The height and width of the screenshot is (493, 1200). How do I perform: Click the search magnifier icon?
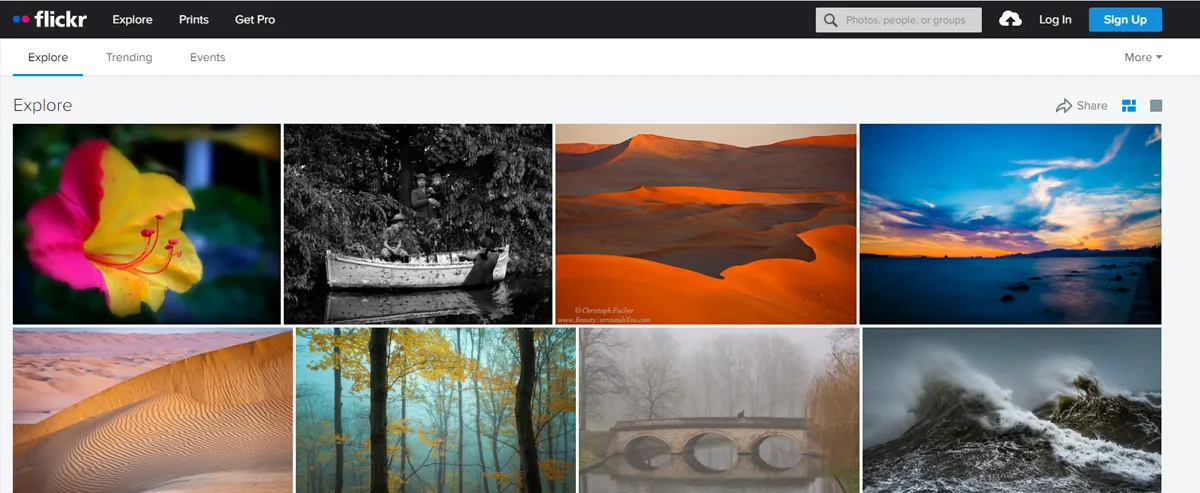click(x=830, y=20)
